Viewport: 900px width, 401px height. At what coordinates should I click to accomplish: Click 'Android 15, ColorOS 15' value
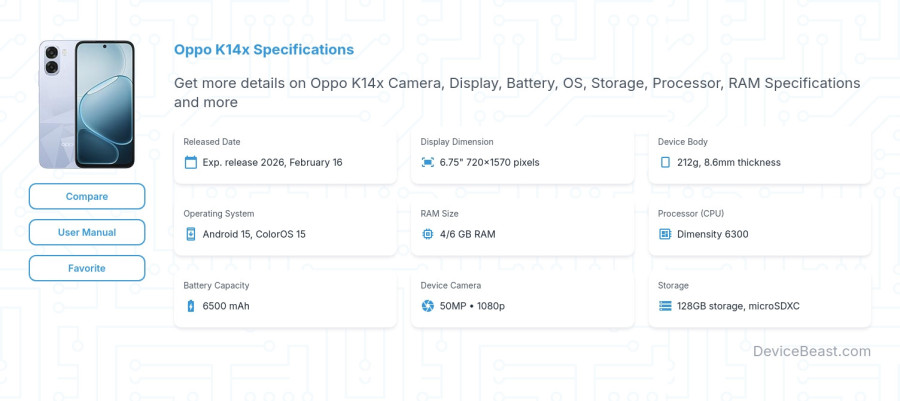[x=254, y=234]
